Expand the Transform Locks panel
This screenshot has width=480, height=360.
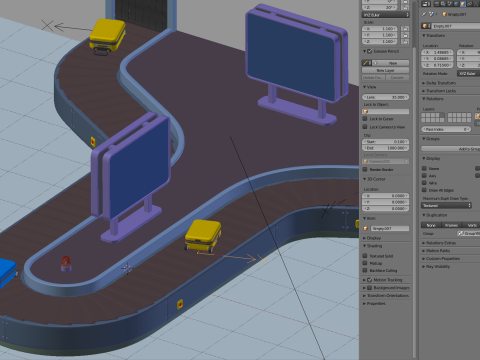tap(424, 91)
